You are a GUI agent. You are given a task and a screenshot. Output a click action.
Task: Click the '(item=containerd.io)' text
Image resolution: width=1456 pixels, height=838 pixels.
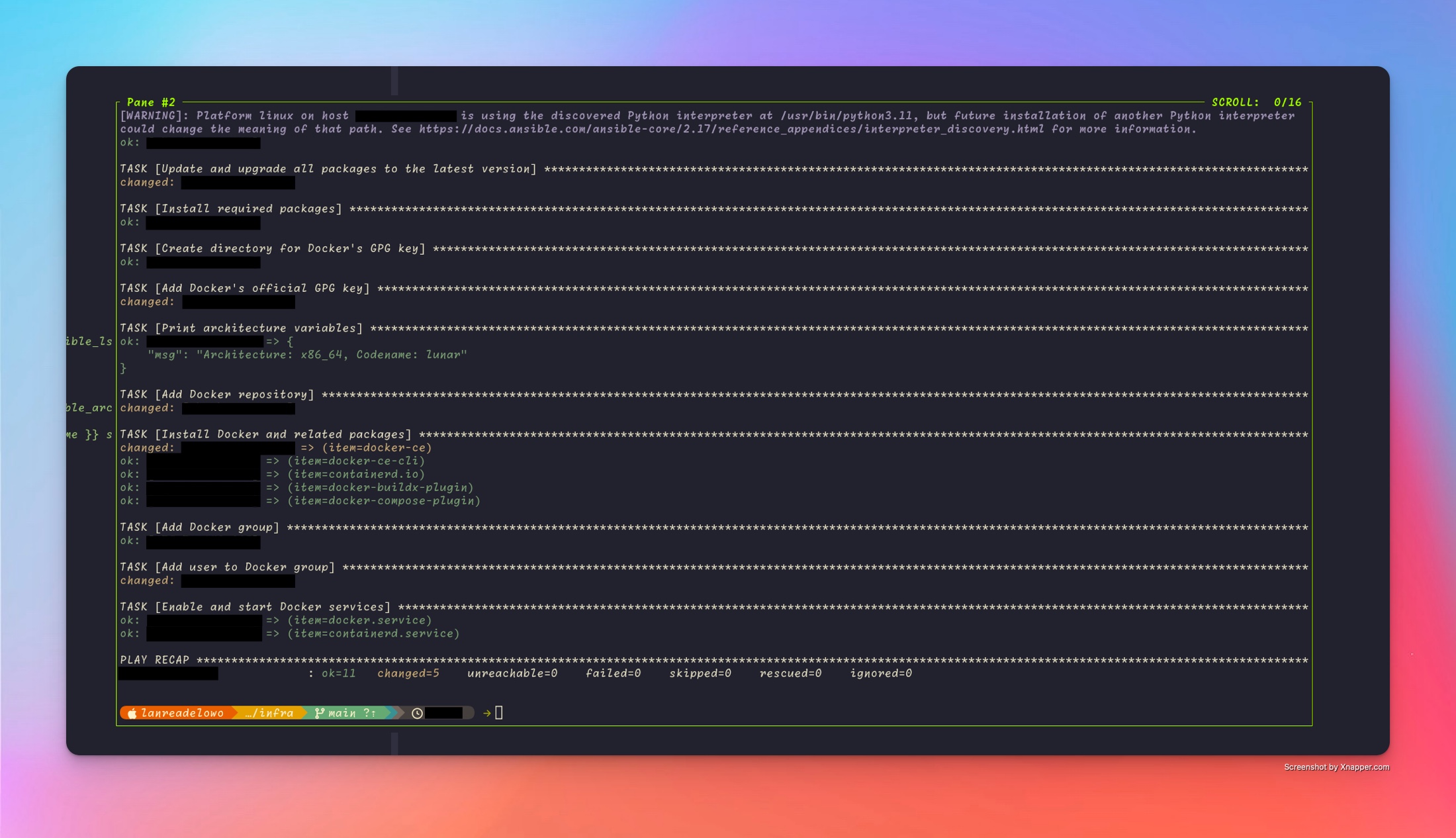click(356, 474)
